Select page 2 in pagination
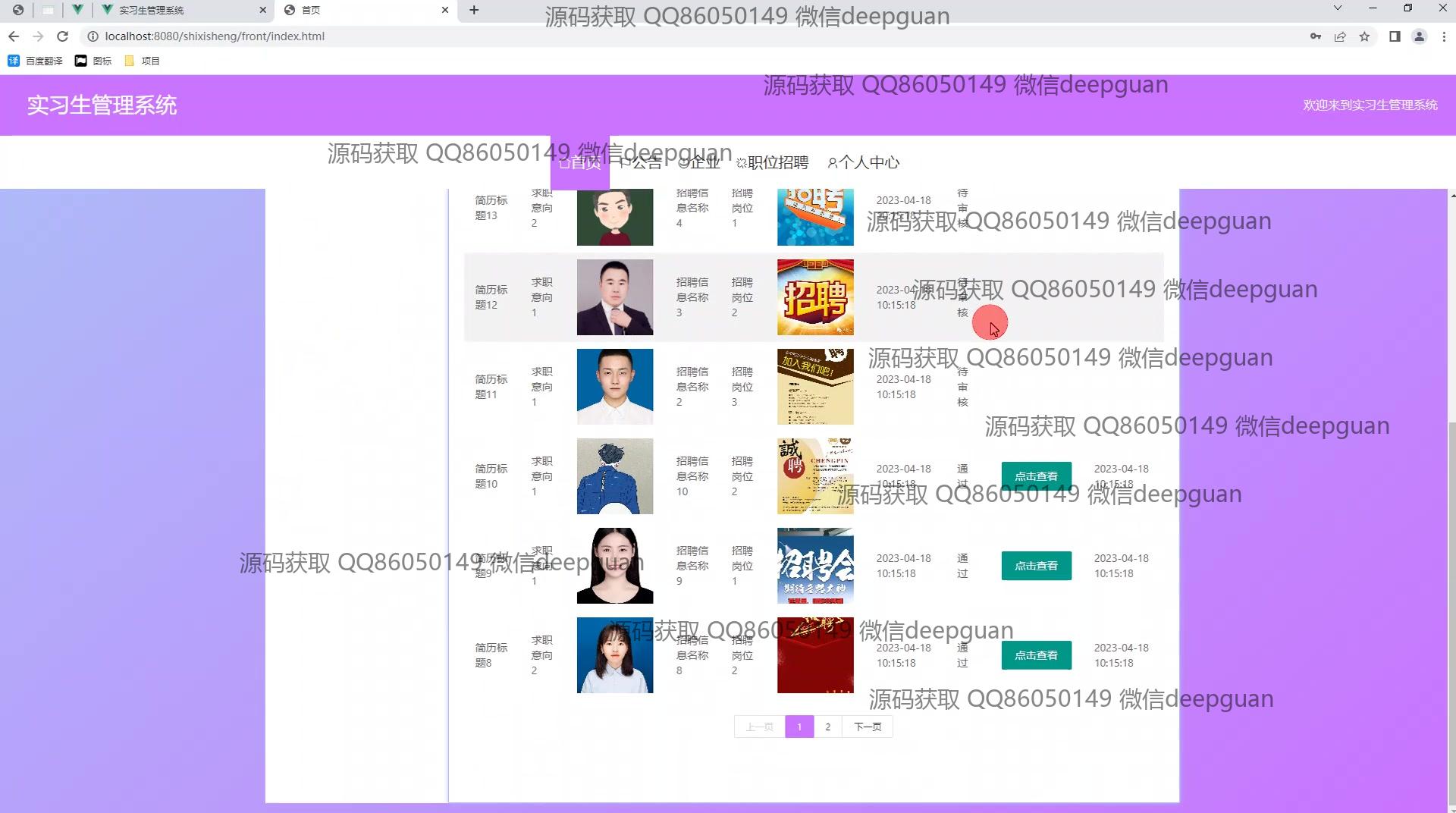Viewport: 1456px width, 813px height. coord(827,727)
